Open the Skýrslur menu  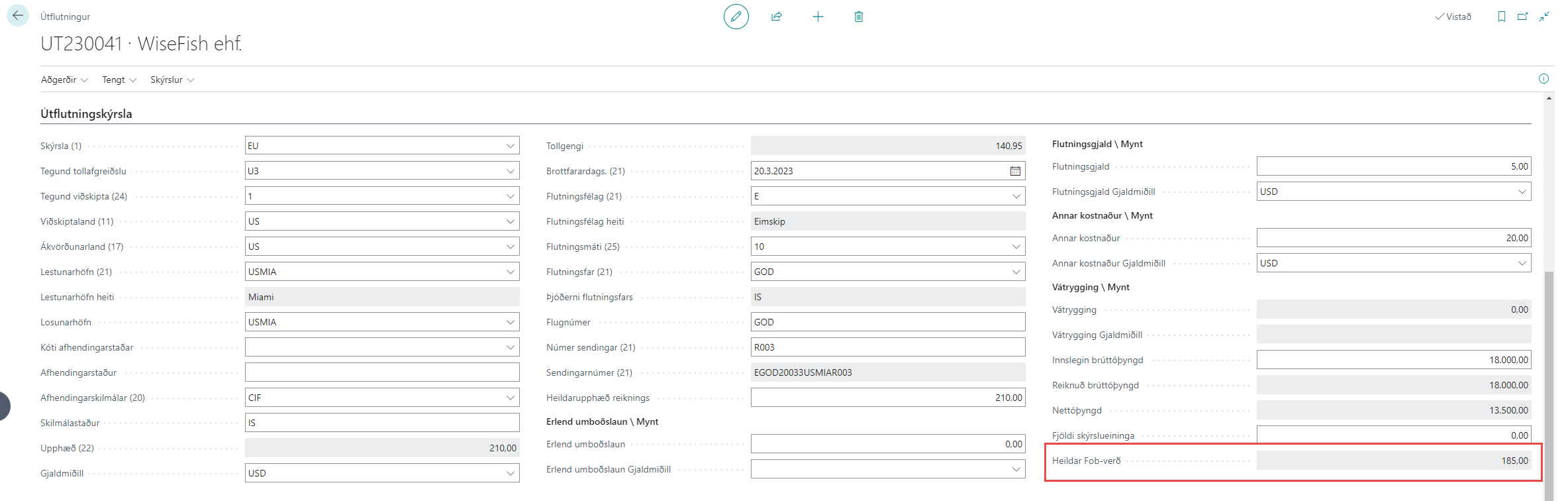[172, 80]
